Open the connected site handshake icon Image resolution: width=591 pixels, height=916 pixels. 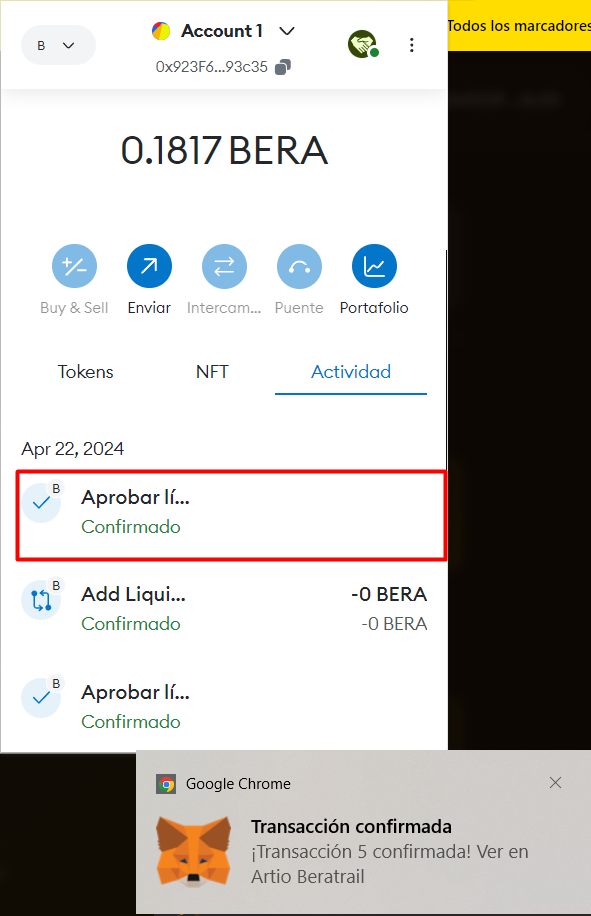pyautogui.click(x=363, y=44)
